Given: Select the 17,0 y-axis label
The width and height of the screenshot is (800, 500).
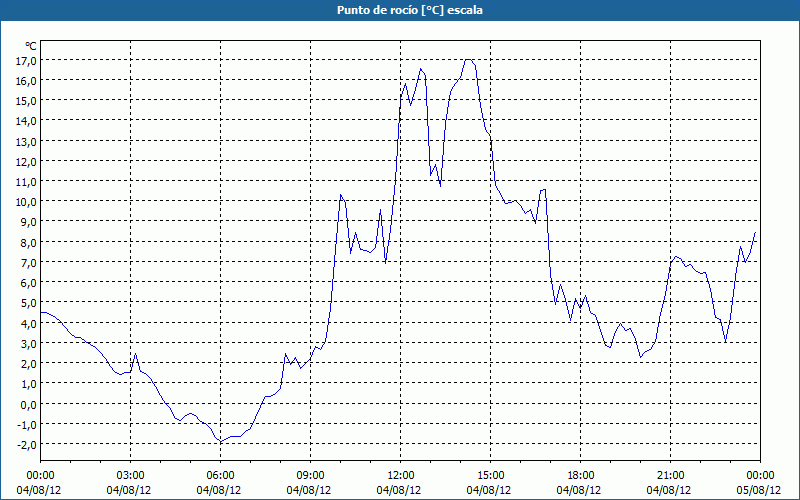Looking at the screenshot, I should 26,60.
